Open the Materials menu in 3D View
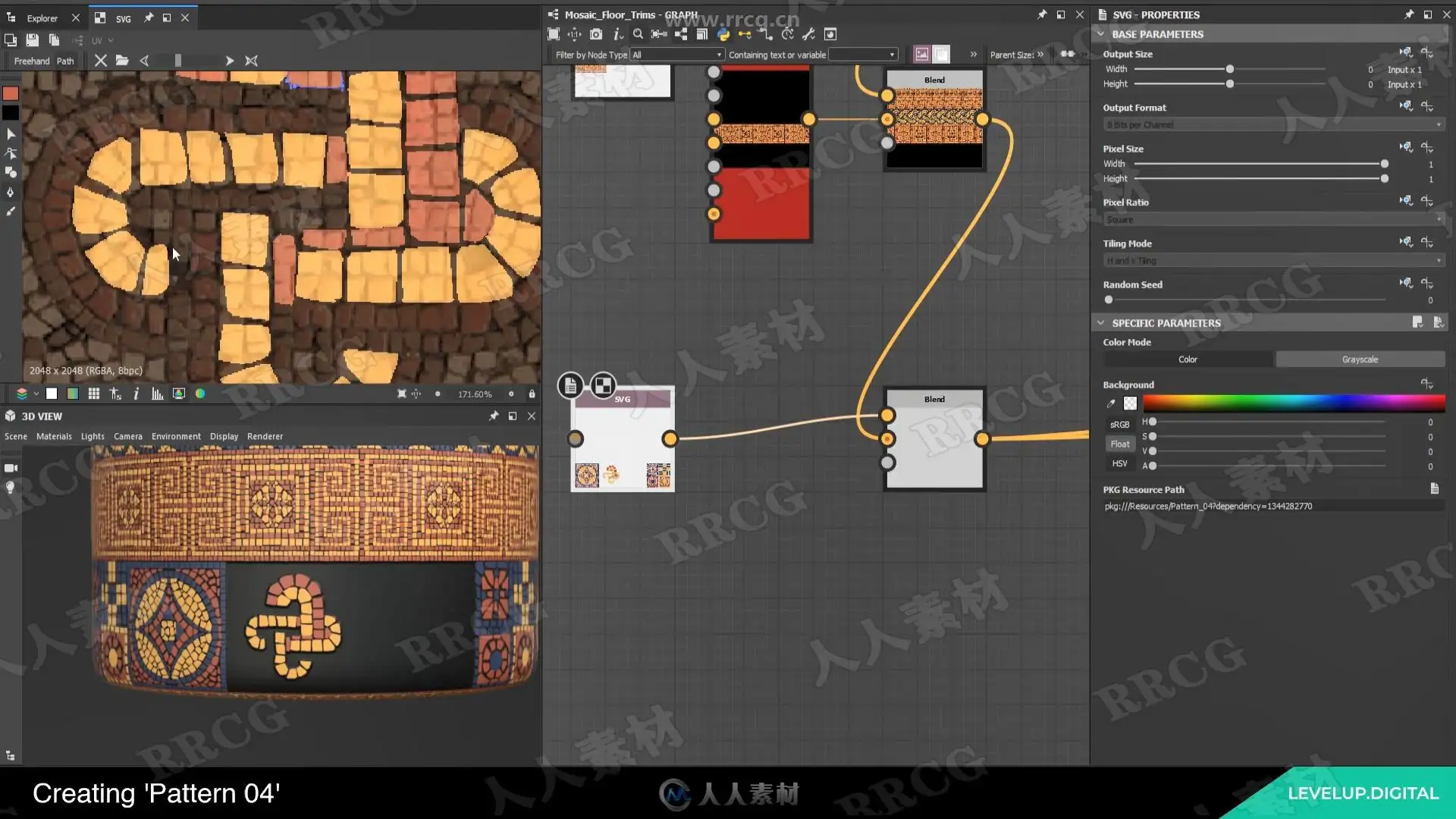This screenshot has width=1456, height=819. (54, 436)
